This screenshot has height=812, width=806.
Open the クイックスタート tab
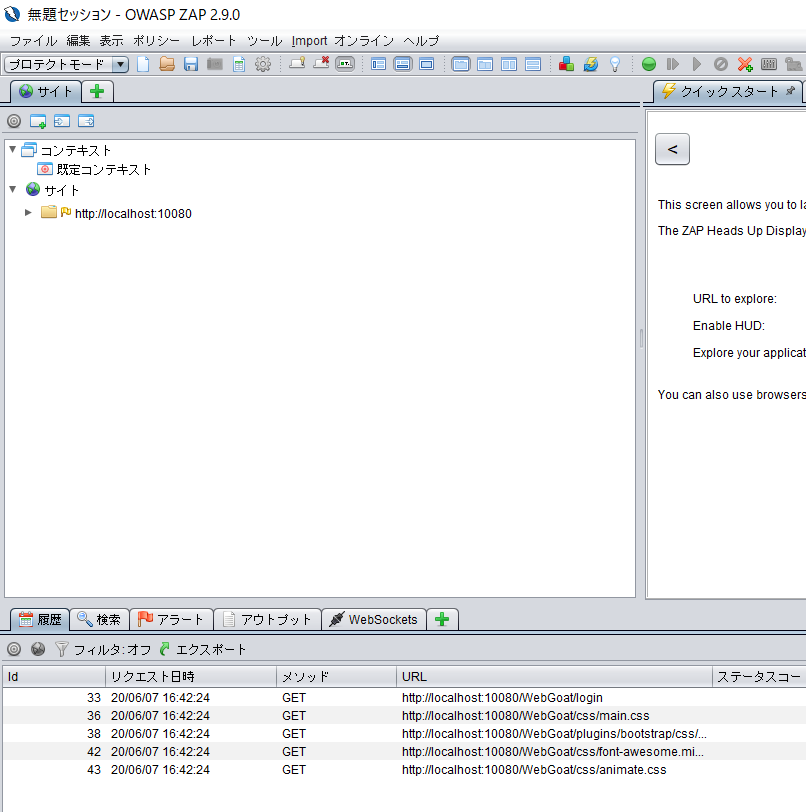pos(729,92)
